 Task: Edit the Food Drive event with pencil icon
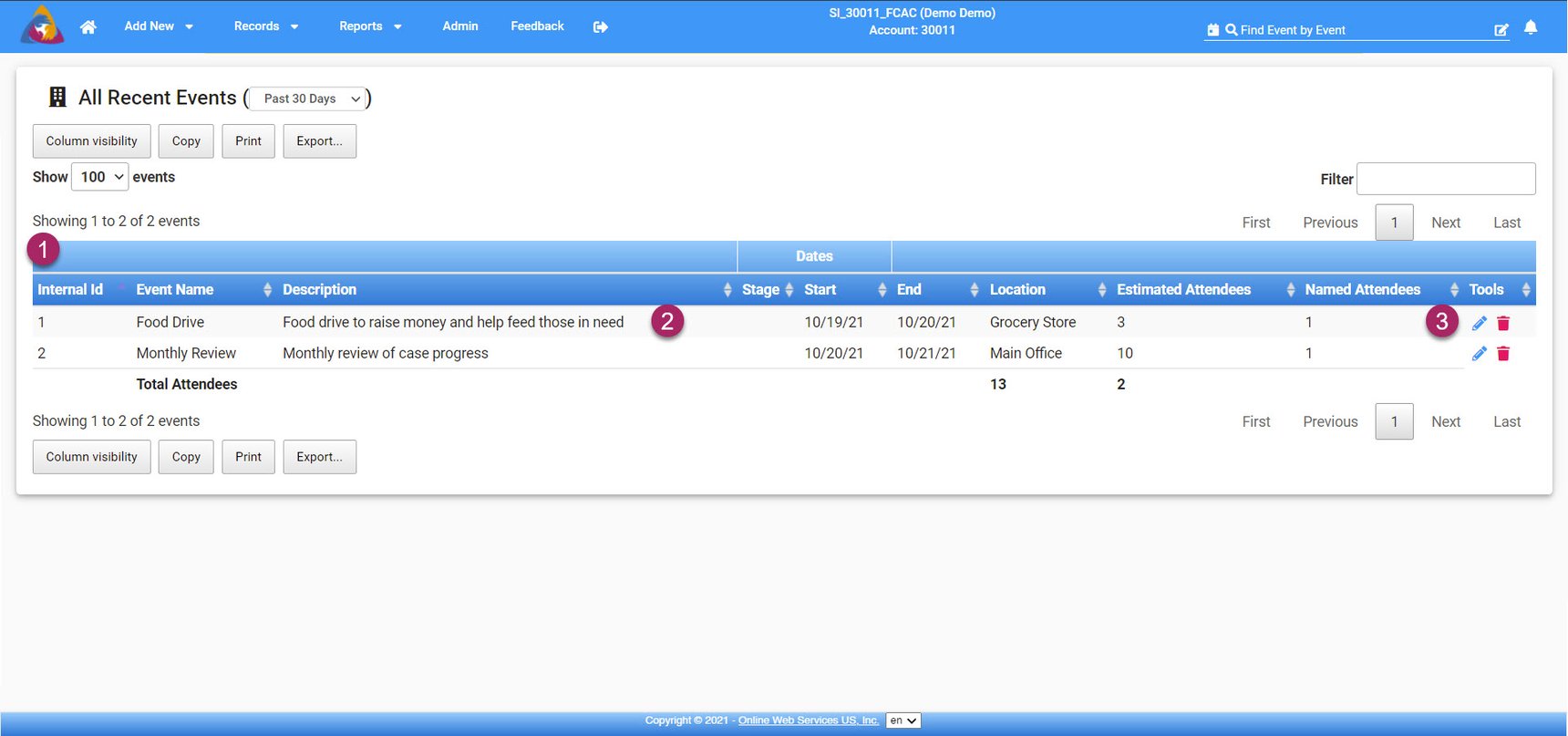point(1479,323)
